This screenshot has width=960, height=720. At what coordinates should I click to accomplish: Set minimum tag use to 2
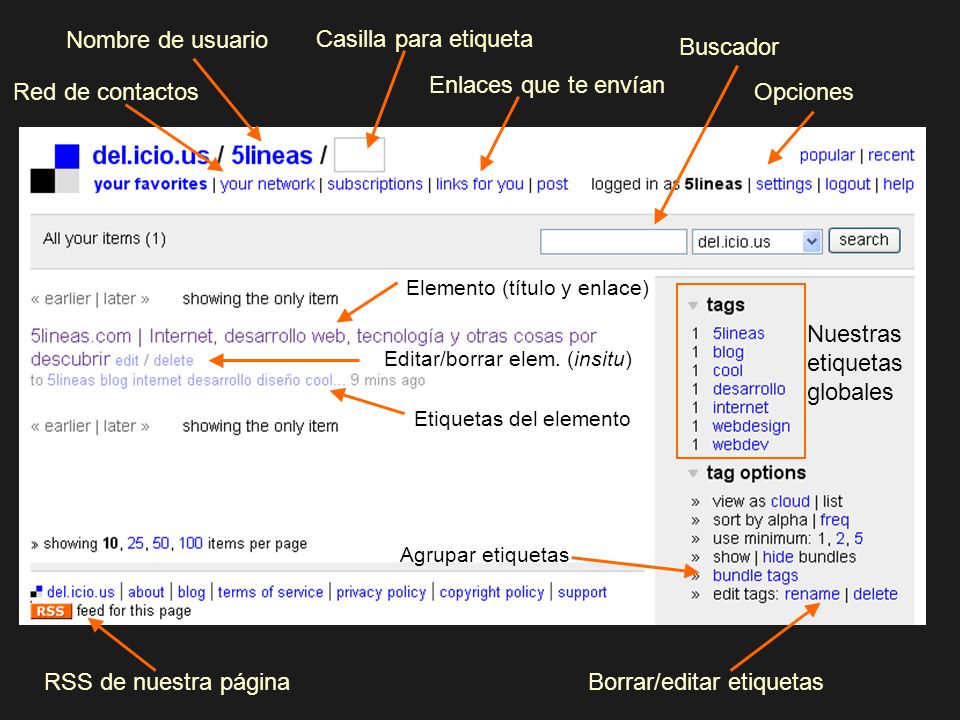pos(841,539)
